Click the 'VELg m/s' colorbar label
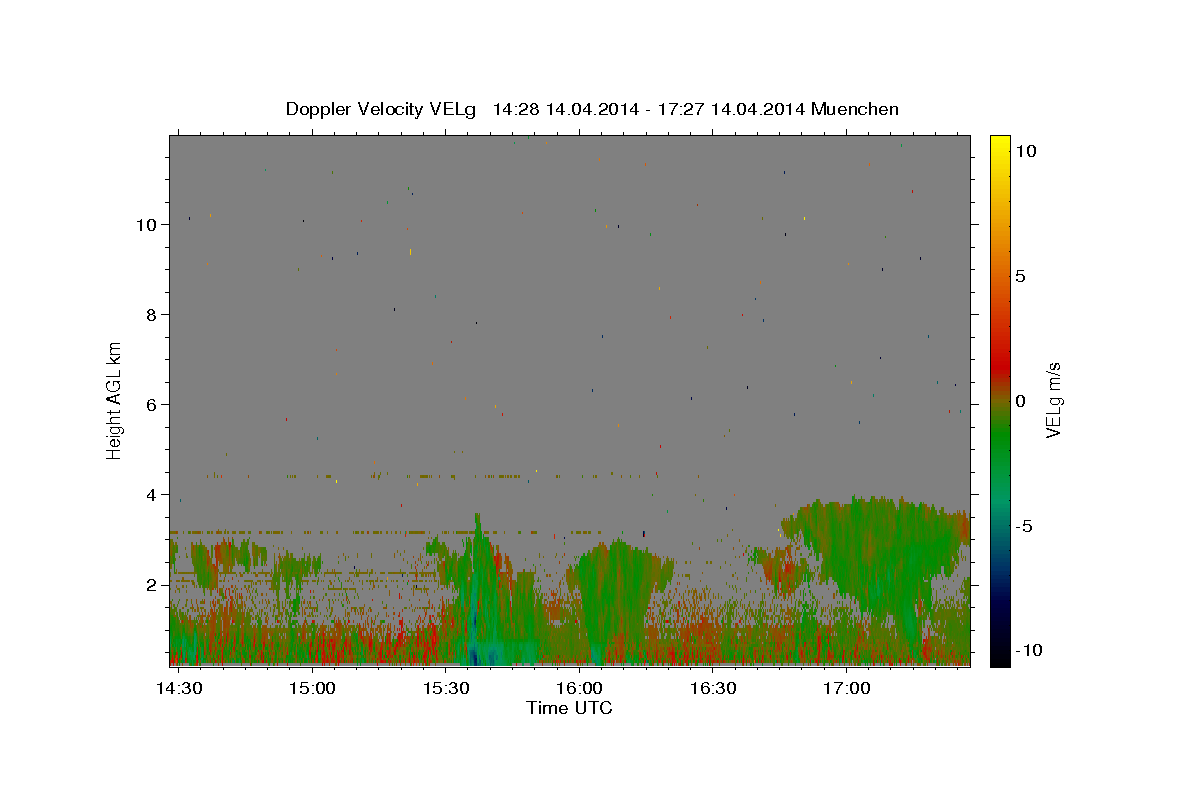1200x800 pixels. pyautogui.click(x=1053, y=400)
